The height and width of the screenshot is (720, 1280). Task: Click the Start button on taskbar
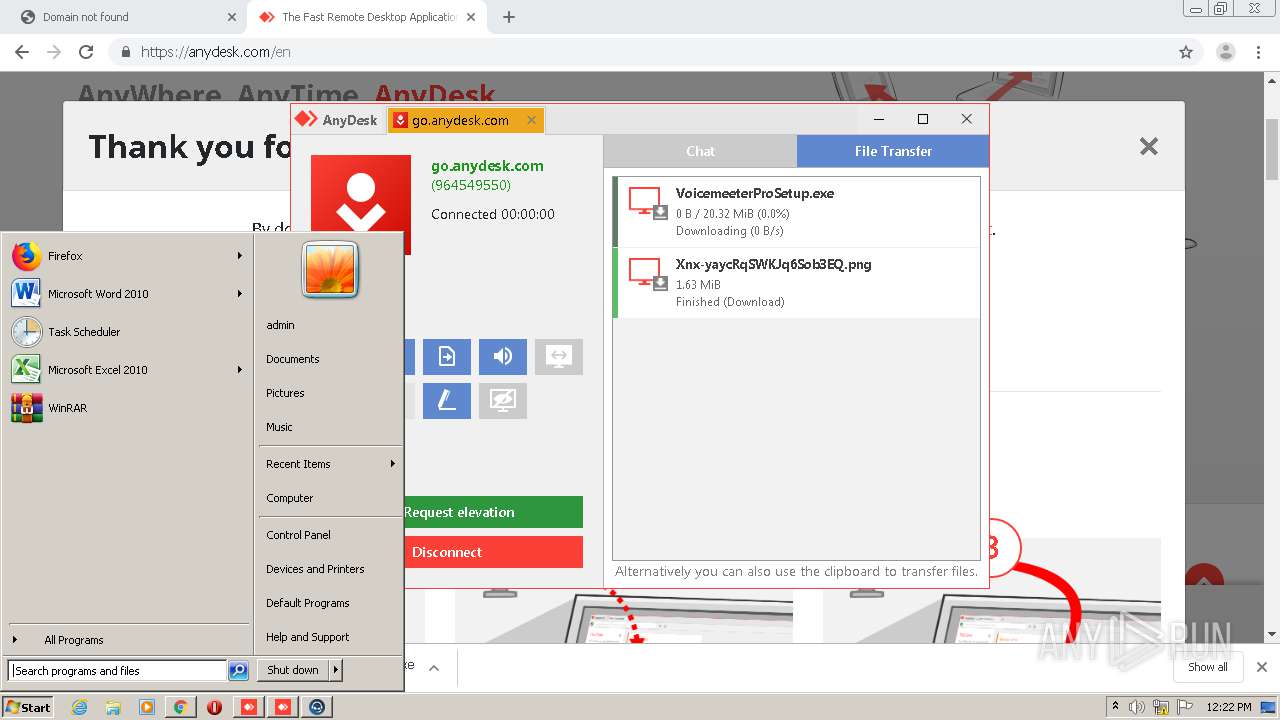click(28, 707)
